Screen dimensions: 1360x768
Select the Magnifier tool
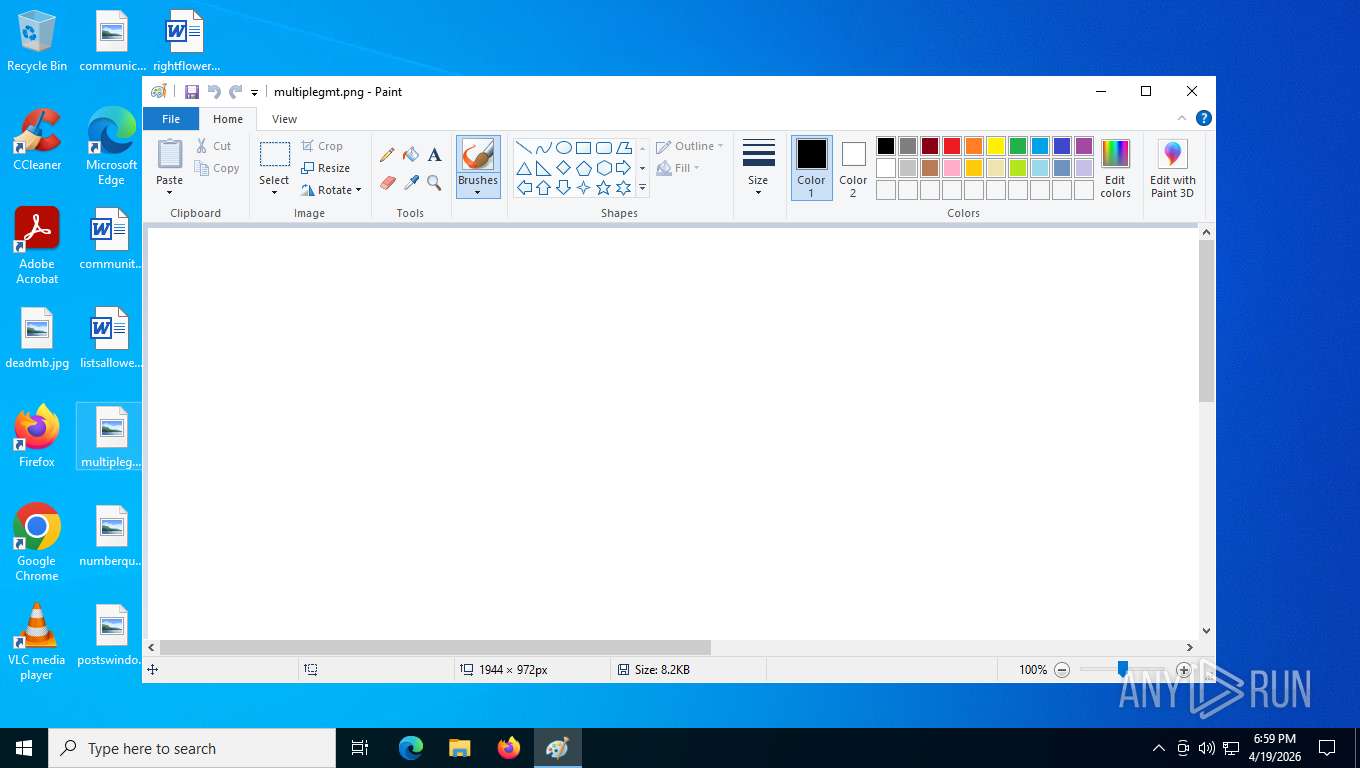(x=434, y=182)
